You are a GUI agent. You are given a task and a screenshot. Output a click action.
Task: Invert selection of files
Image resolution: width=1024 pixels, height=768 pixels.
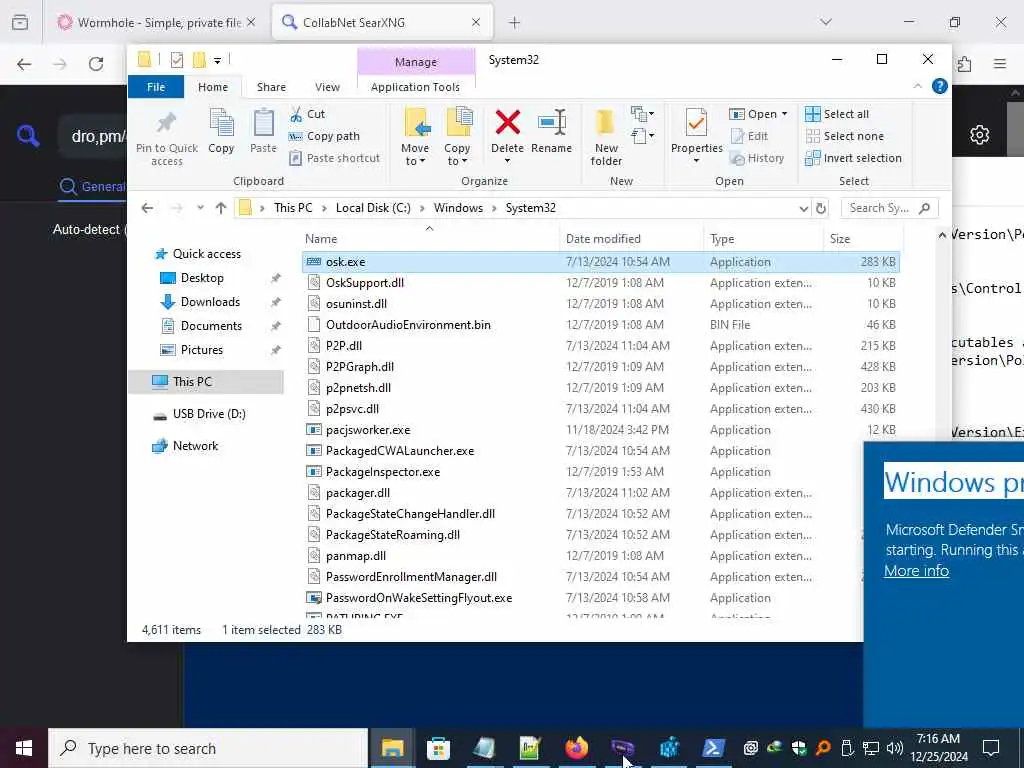[x=854, y=158]
